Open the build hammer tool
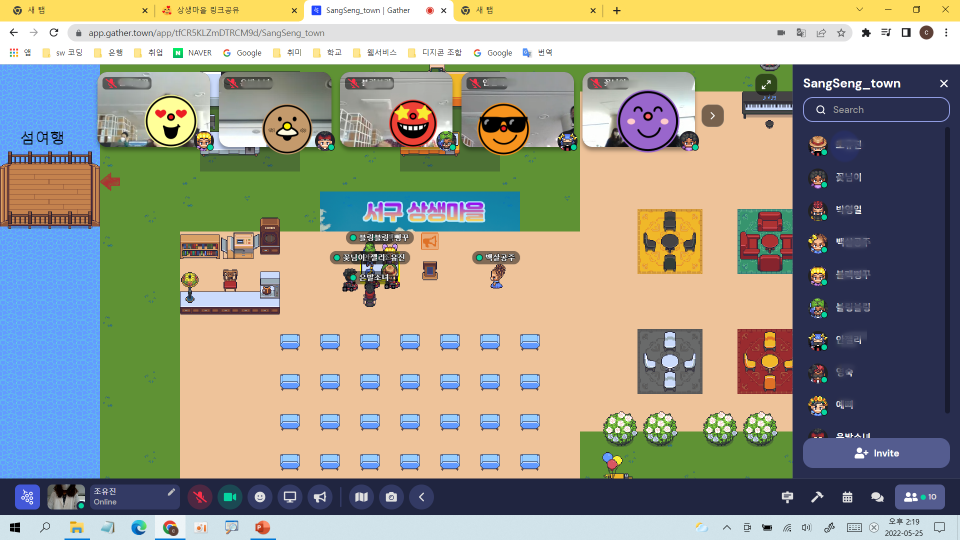Screen dimensions: 960x540 click(x=817, y=497)
